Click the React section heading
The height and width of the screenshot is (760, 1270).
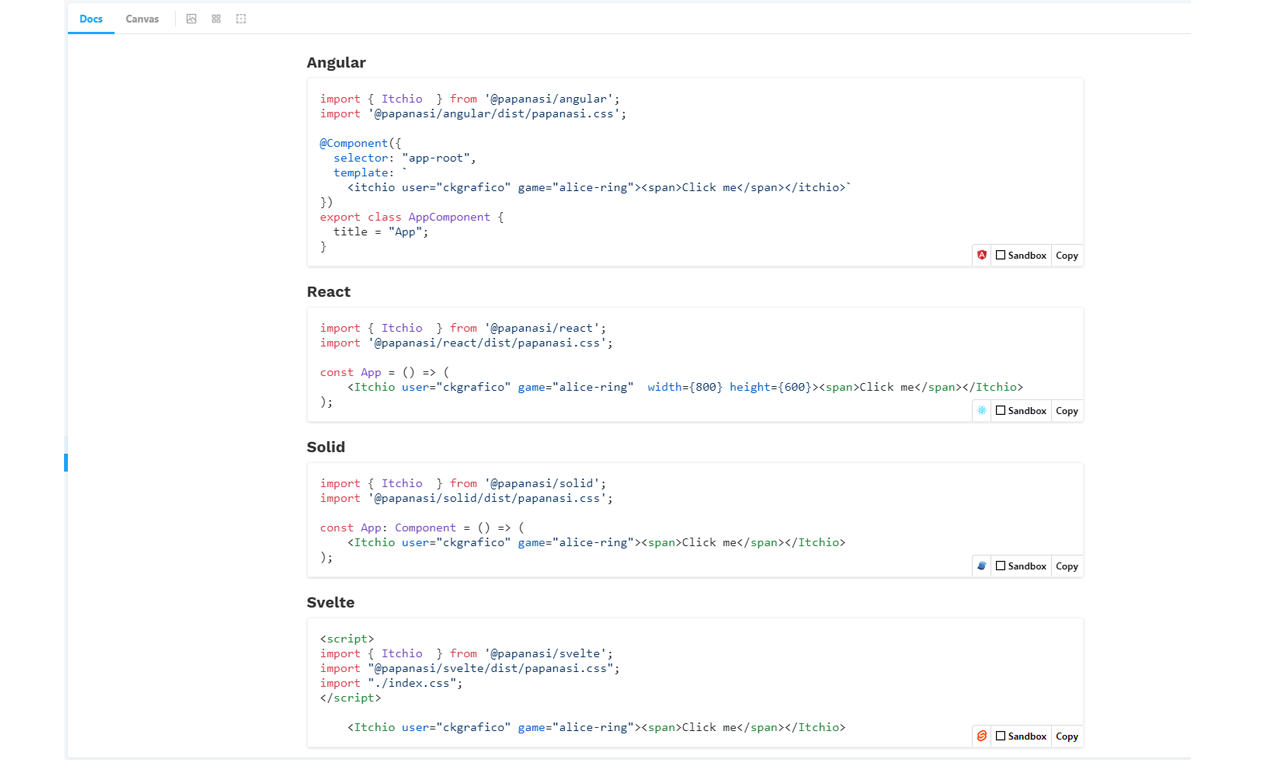point(329,292)
